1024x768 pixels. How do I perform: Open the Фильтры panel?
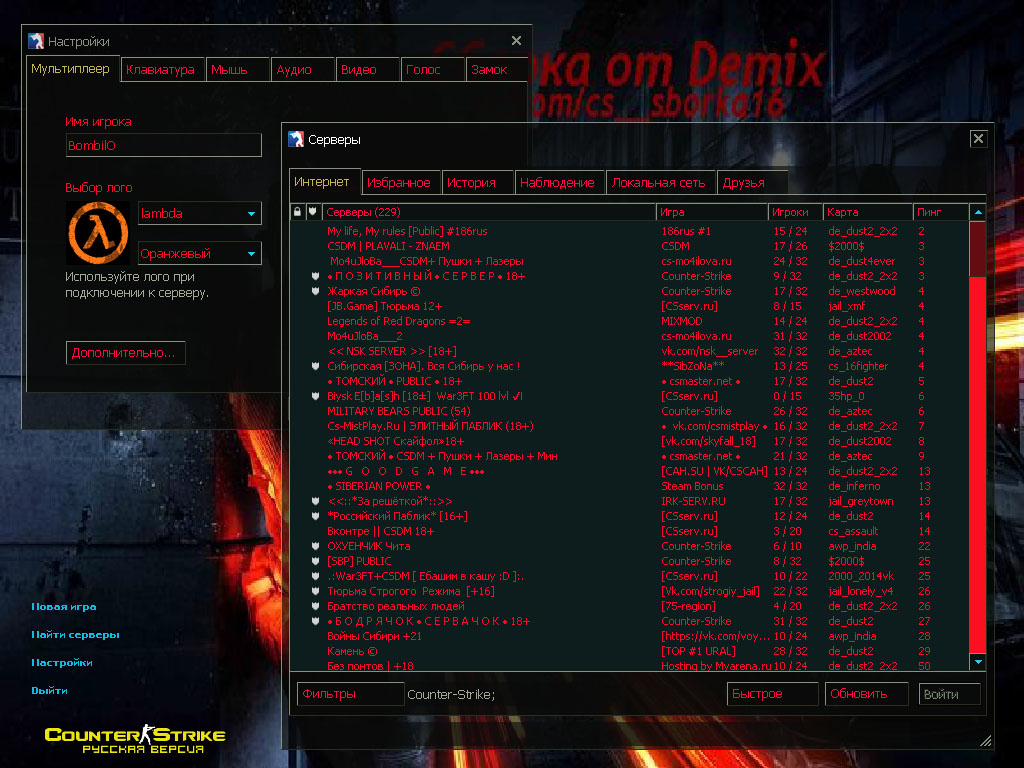point(350,694)
